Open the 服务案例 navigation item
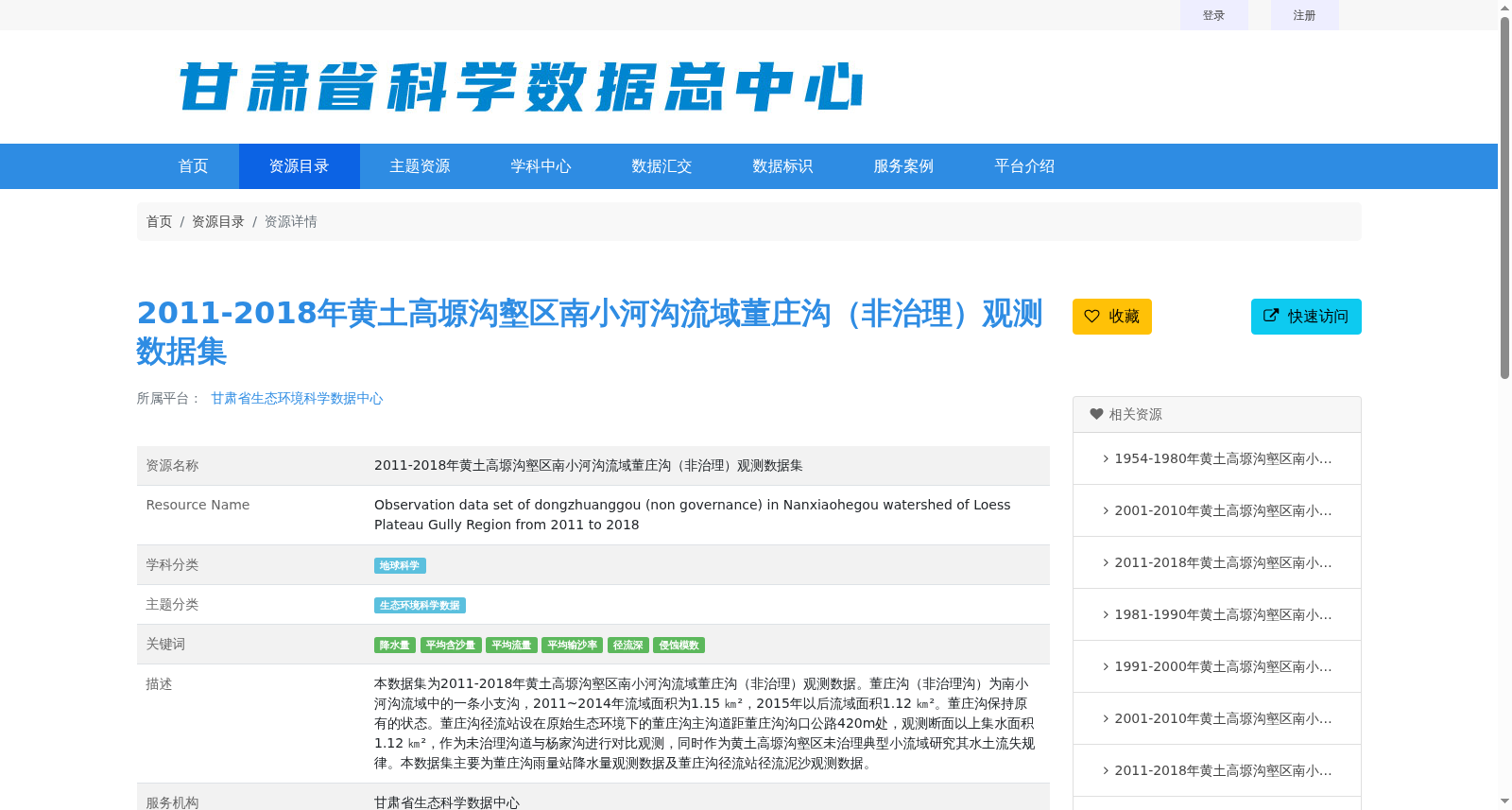This screenshot has width=1512, height=810. [x=904, y=166]
